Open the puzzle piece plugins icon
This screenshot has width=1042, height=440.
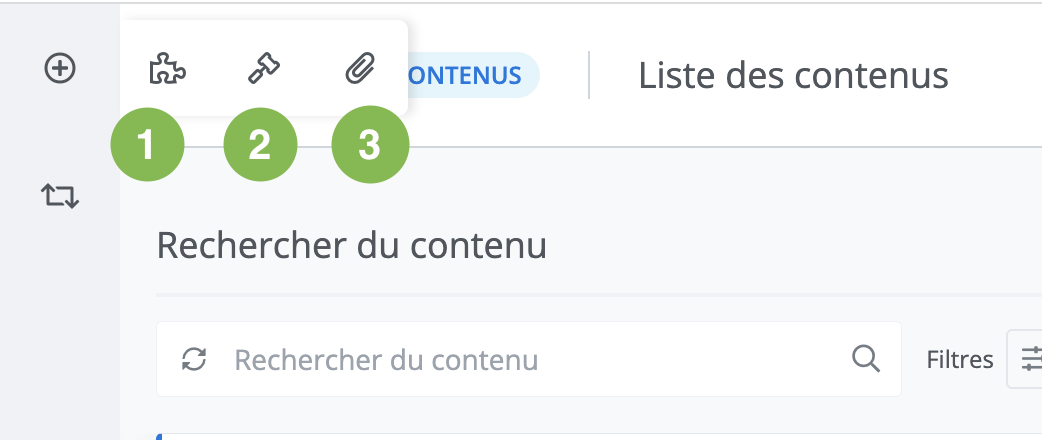point(167,69)
